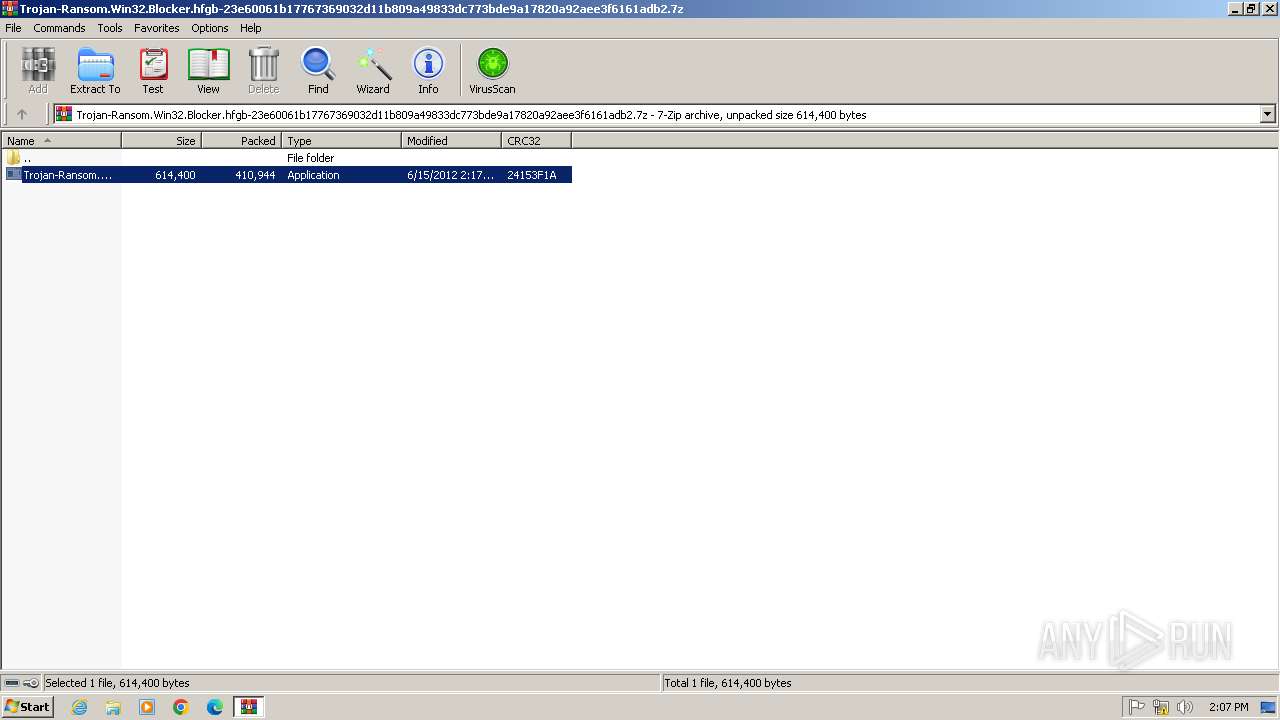Click the 'Total 1 file' status text
Screen dimensions: 1280x720
[728, 683]
